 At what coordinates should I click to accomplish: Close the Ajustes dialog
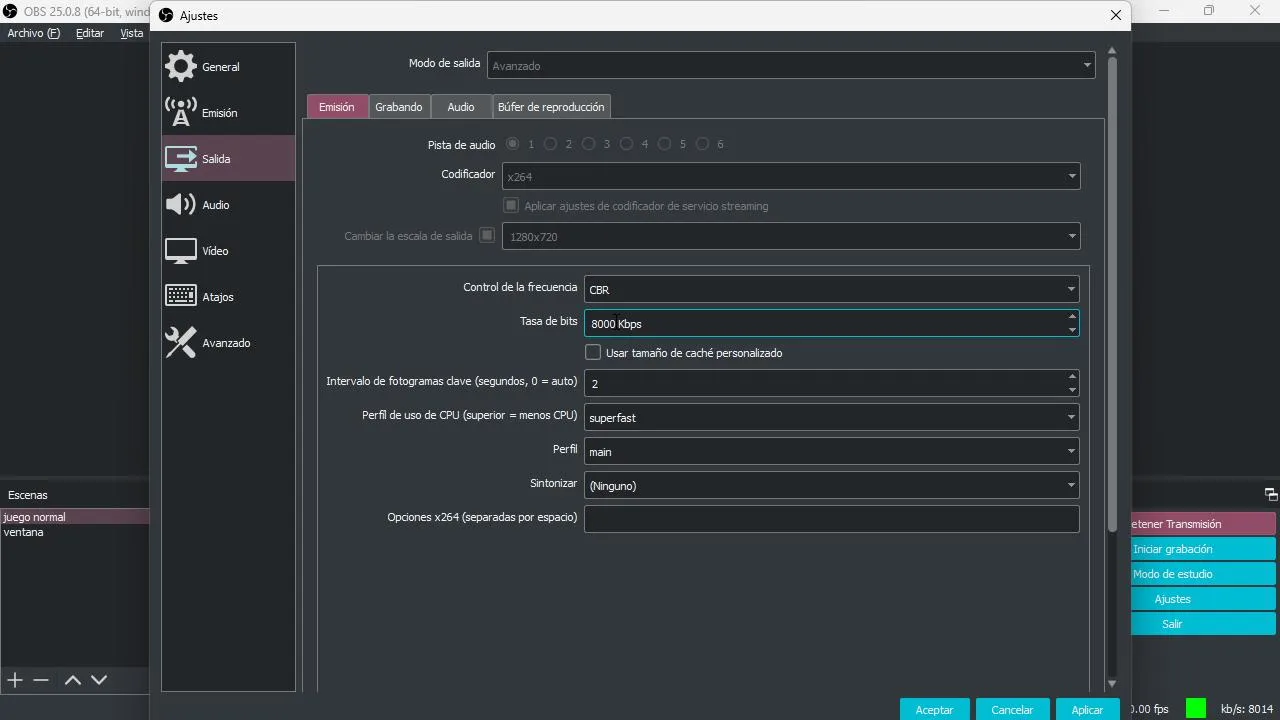click(x=1116, y=15)
